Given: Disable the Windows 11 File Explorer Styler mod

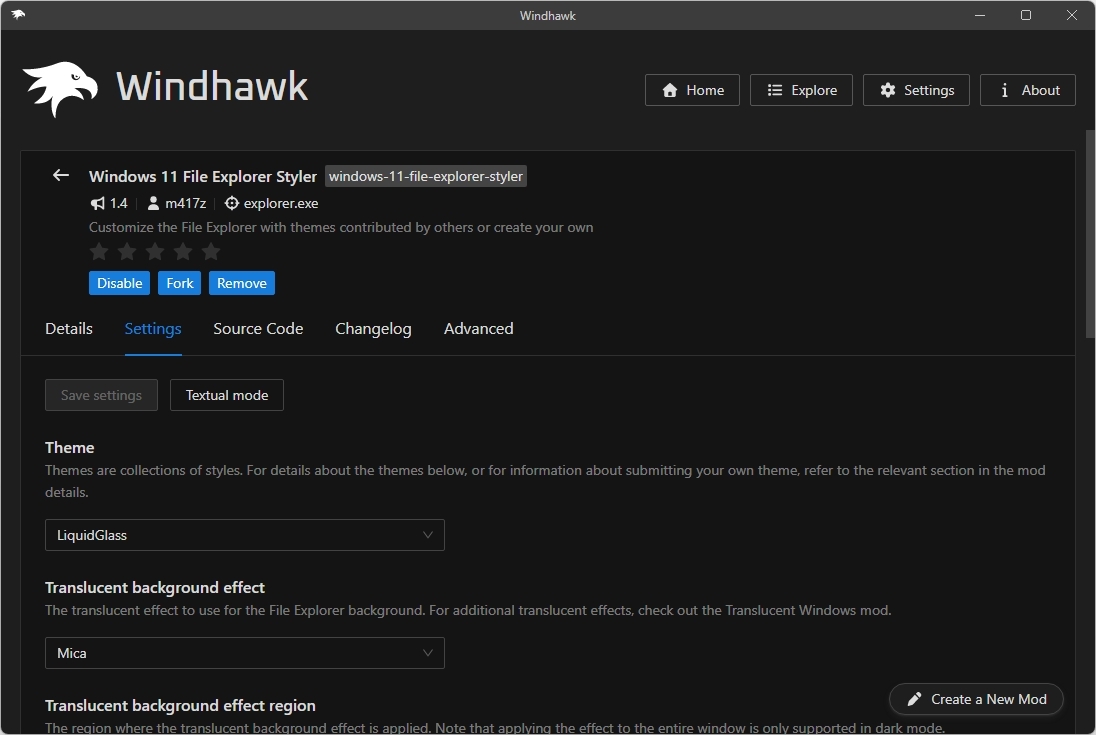Looking at the screenshot, I should (119, 283).
